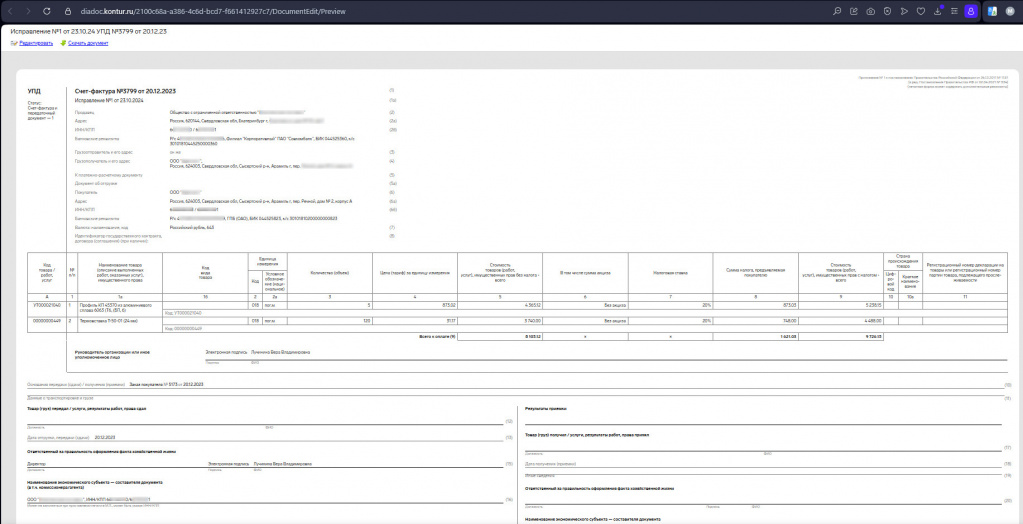Click the purple profile account button

(971, 11)
